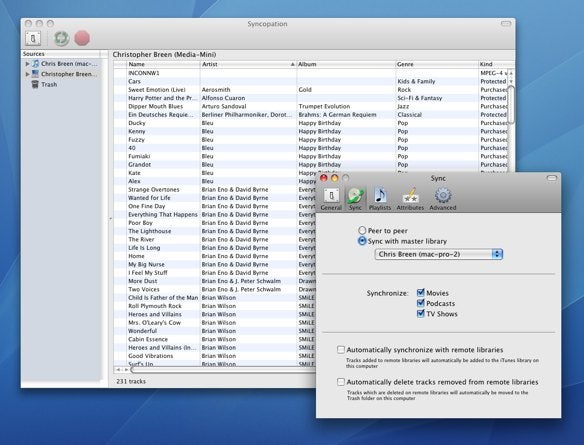584x445 pixels.
Task: Select the track Fumiaki
Action: (139, 156)
